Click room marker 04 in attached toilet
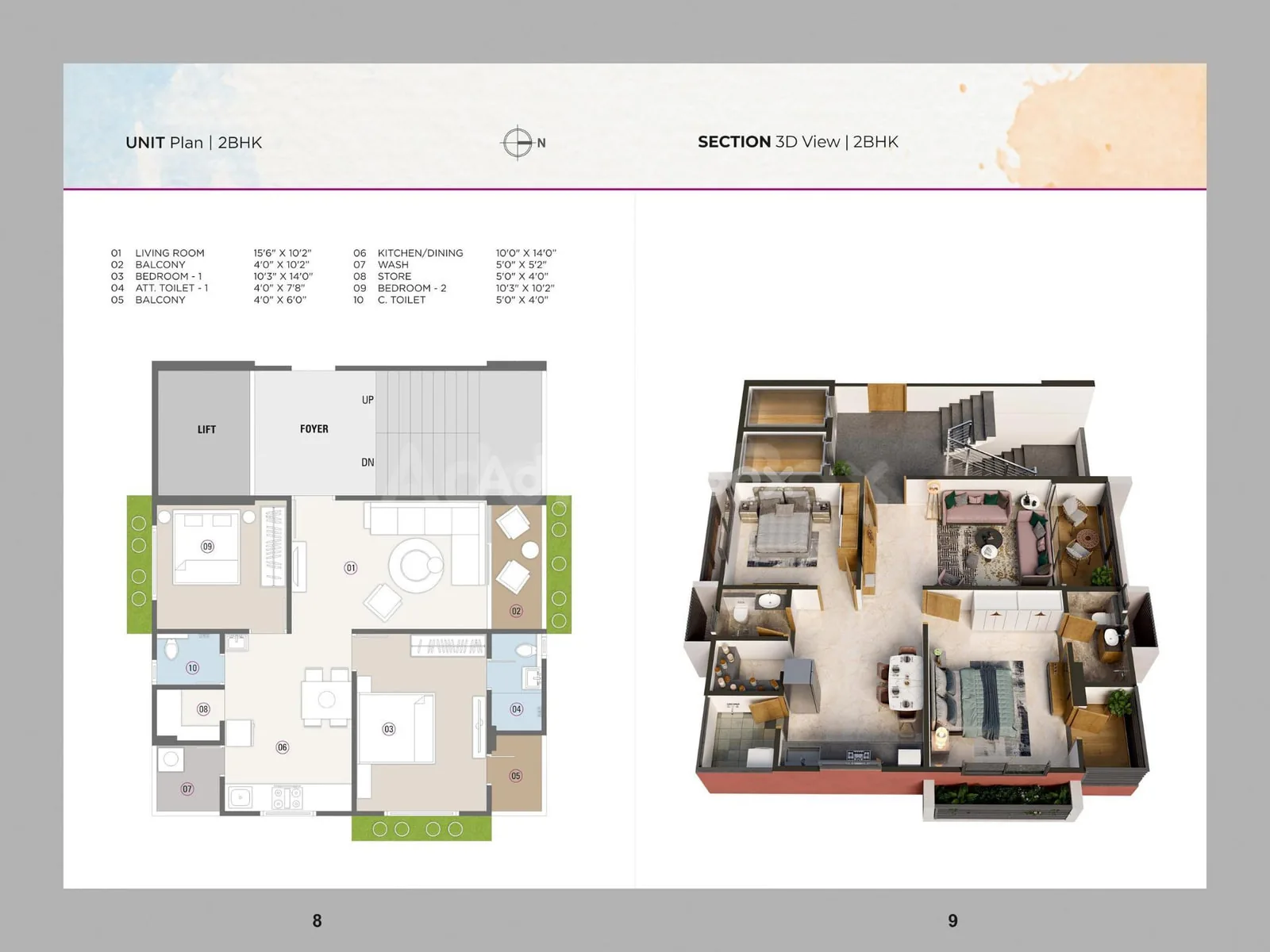This screenshot has height=952, width=1270. click(x=517, y=709)
